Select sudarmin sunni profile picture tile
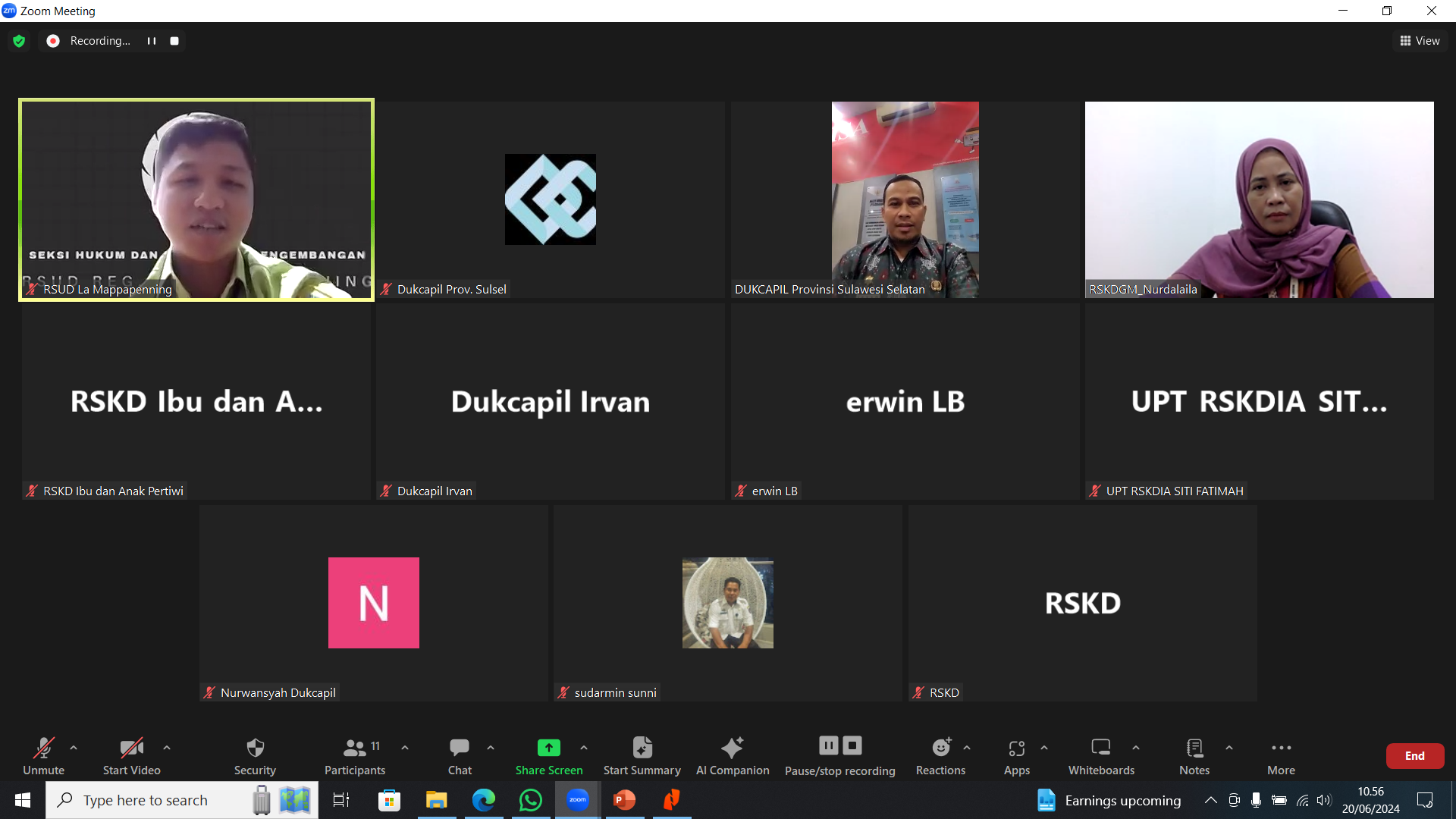 tap(728, 603)
